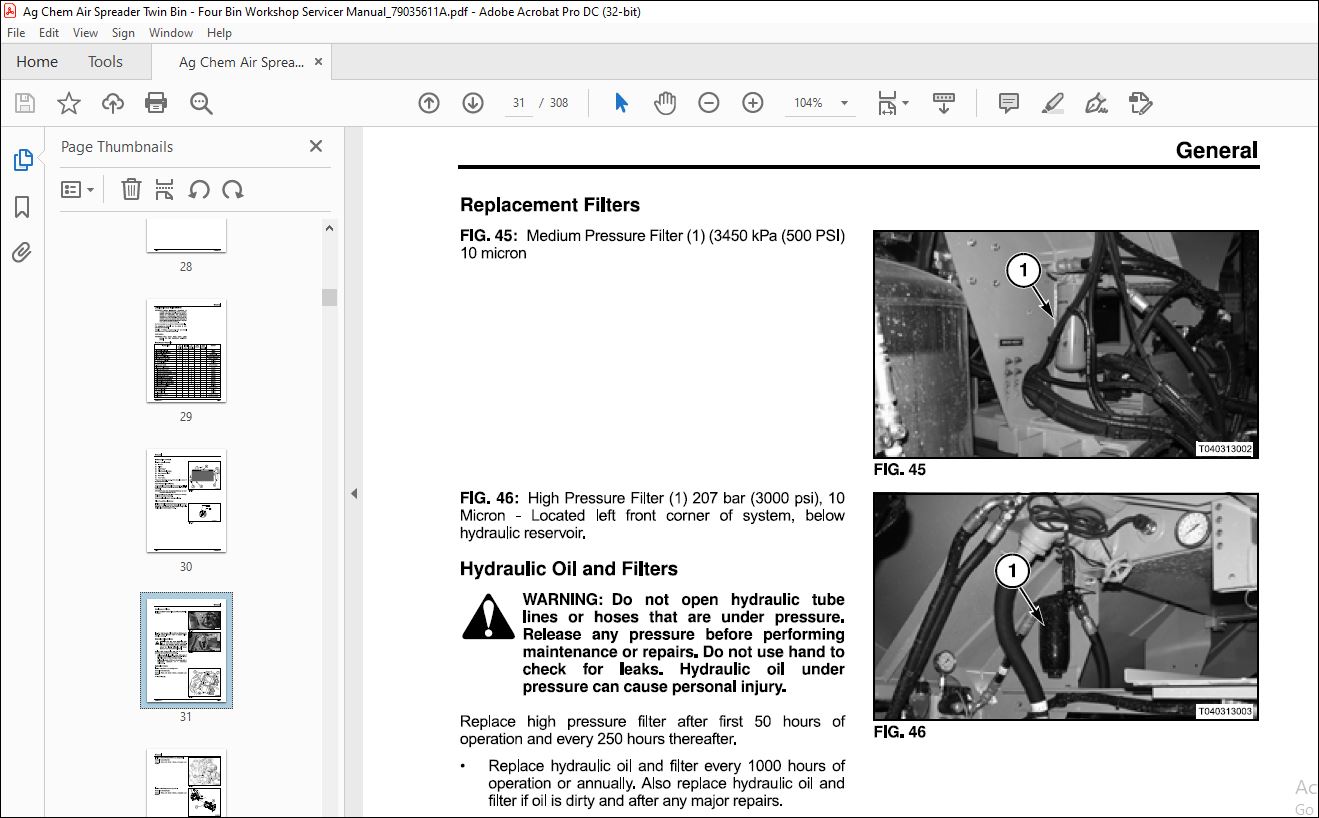Print the document with printer icon
This screenshot has height=818, width=1319.
point(156,103)
